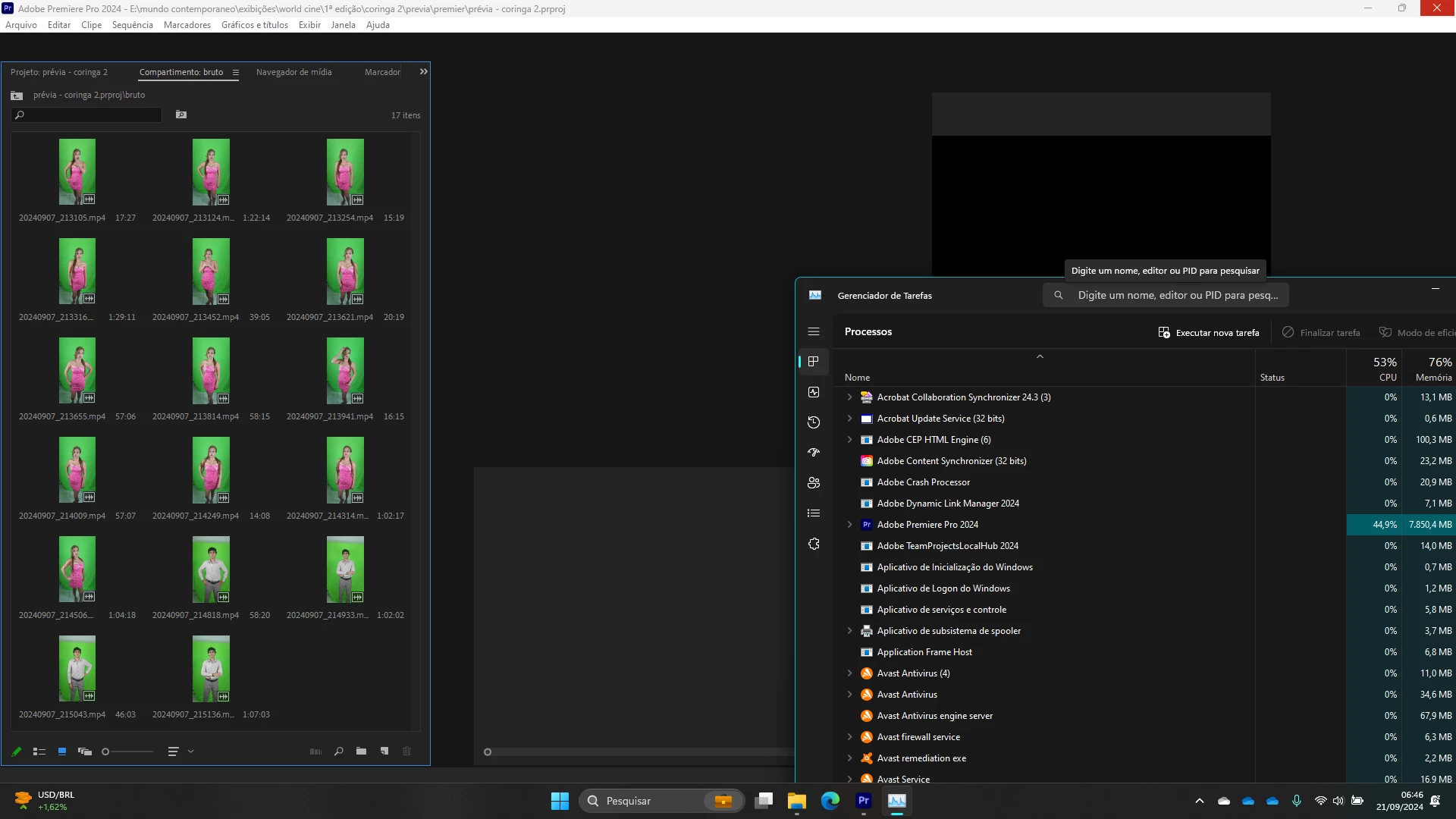This screenshot has height=819, width=1456.
Task: Click the Find magnifier in project panel
Action: 339,752
